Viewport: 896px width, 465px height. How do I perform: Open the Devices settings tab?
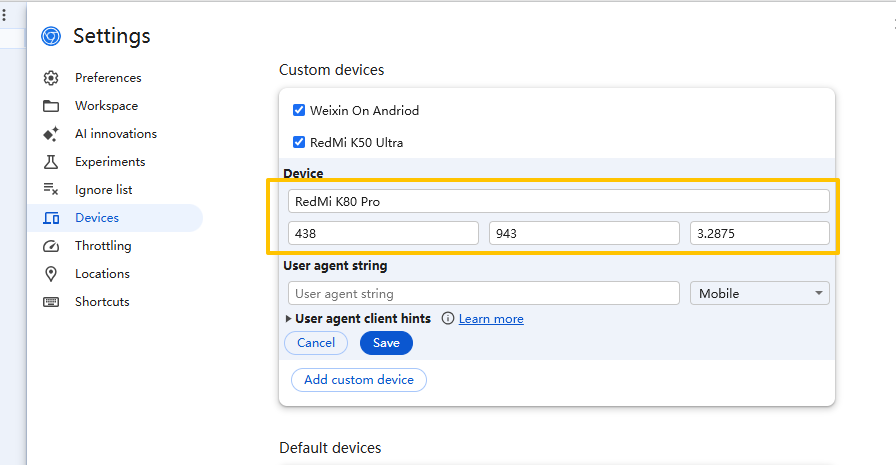pos(97,218)
